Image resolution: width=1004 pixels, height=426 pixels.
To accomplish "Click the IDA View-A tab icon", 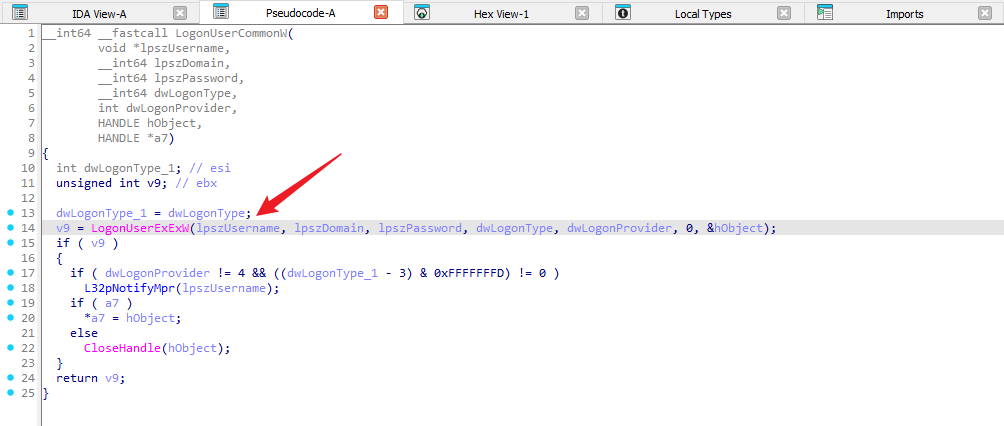I will (20, 13).
